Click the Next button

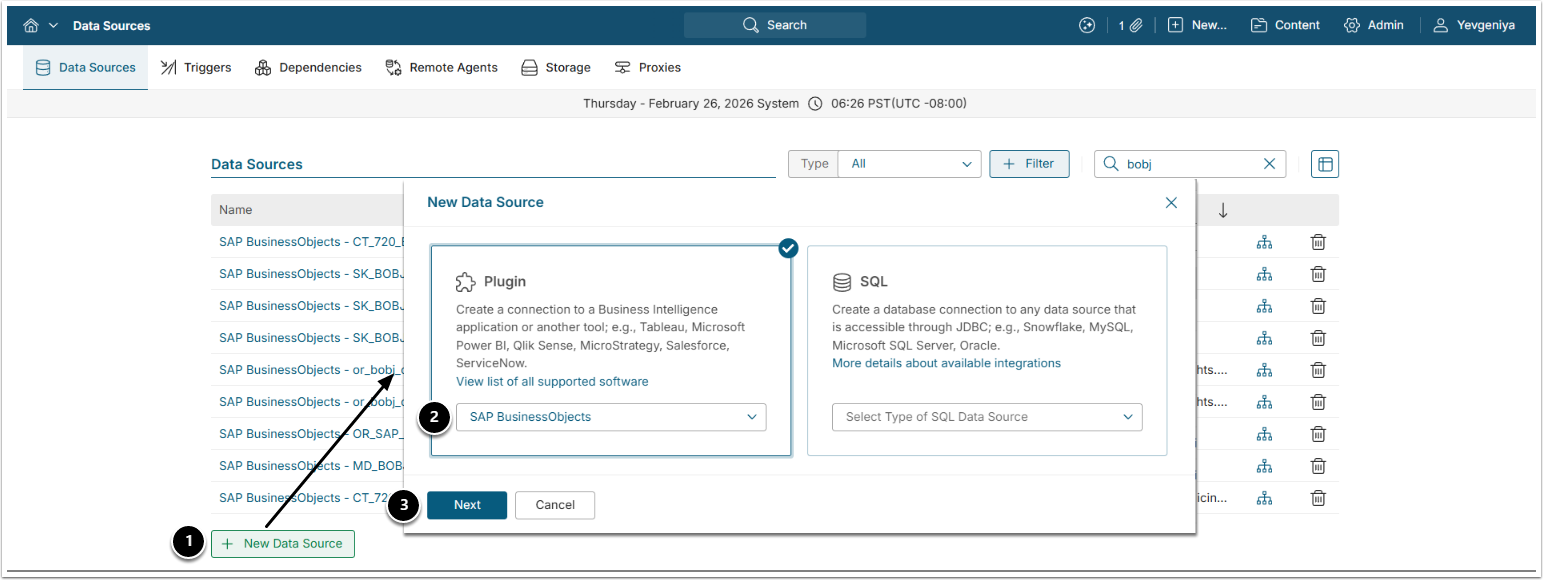click(x=467, y=505)
